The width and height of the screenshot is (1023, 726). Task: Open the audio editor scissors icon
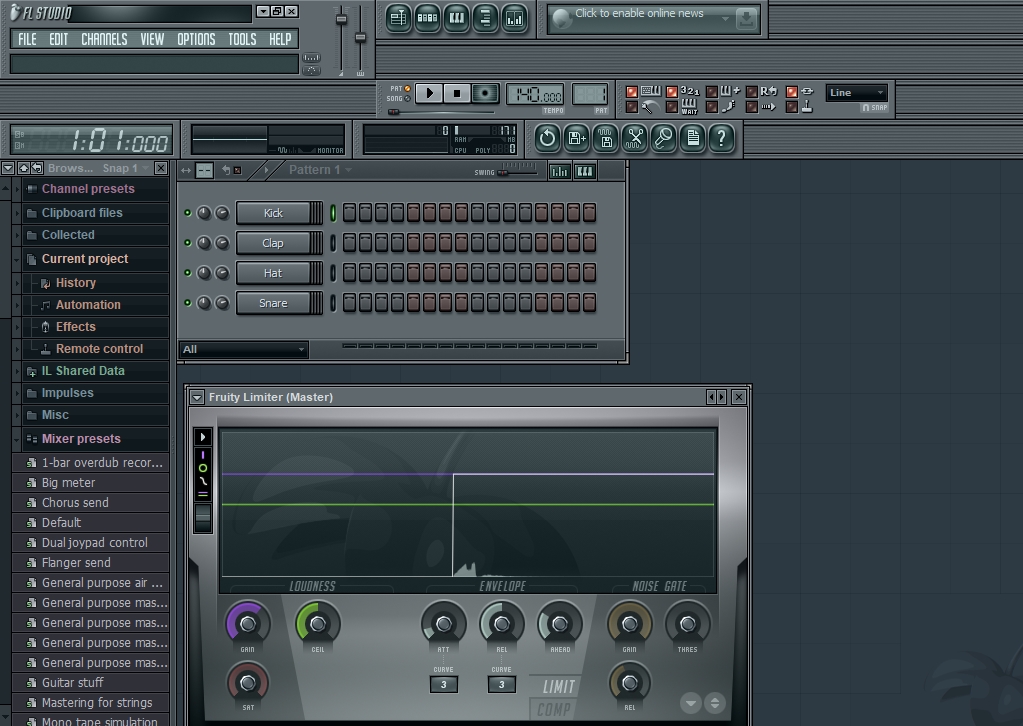[634, 138]
